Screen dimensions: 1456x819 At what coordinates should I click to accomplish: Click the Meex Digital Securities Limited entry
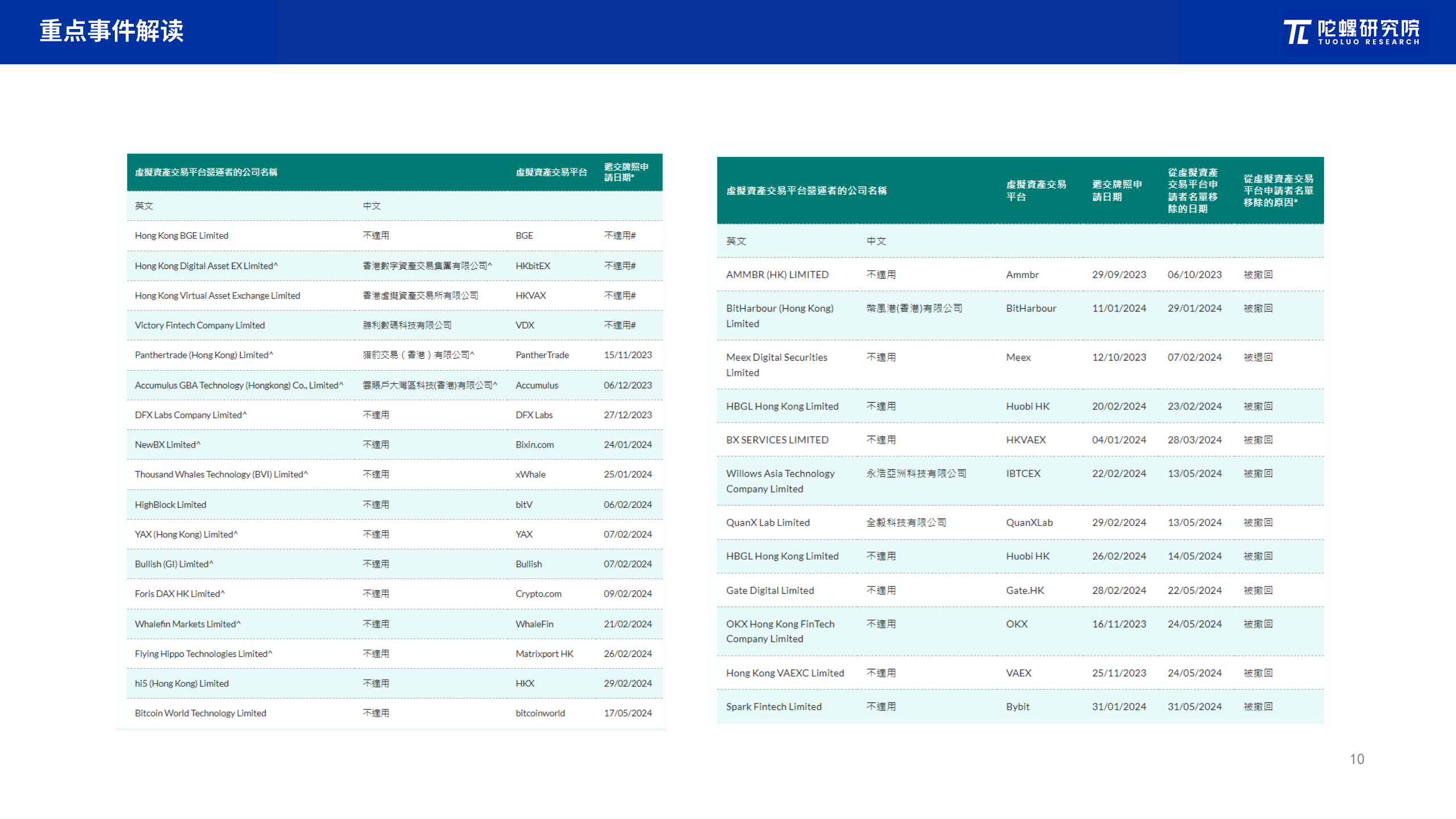[x=776, y=365]
